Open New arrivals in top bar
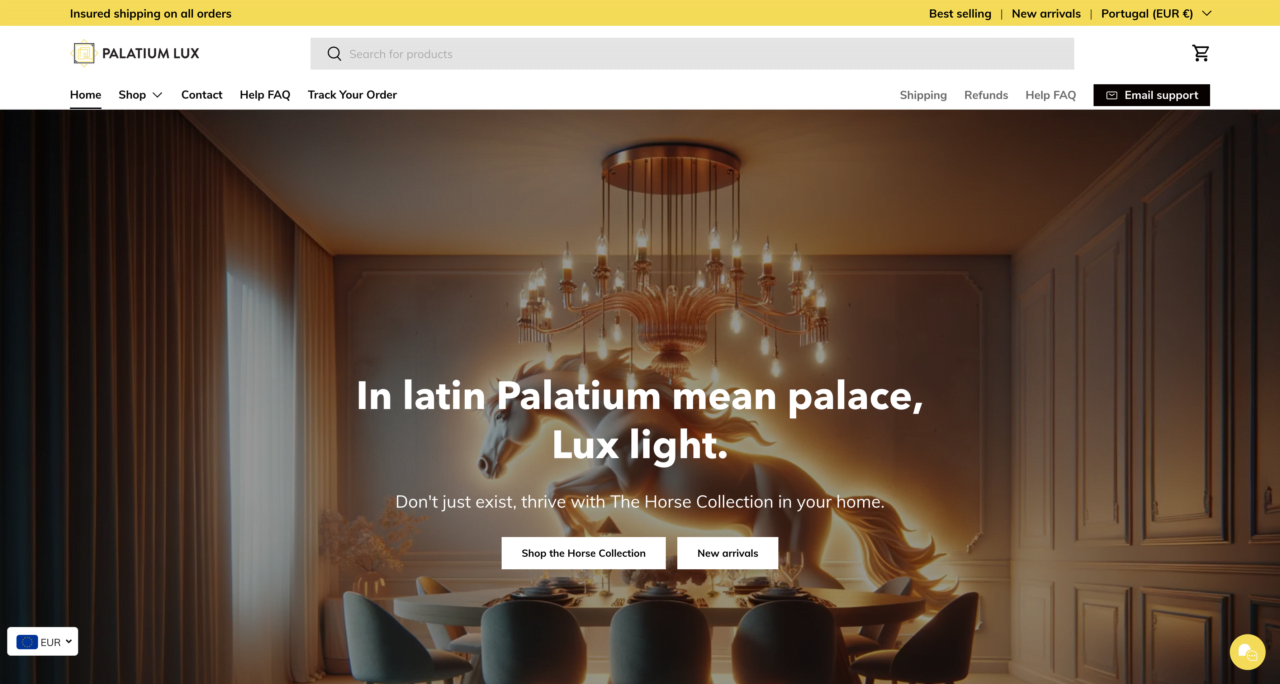The image size is (1280, 684). point(1046,14)
